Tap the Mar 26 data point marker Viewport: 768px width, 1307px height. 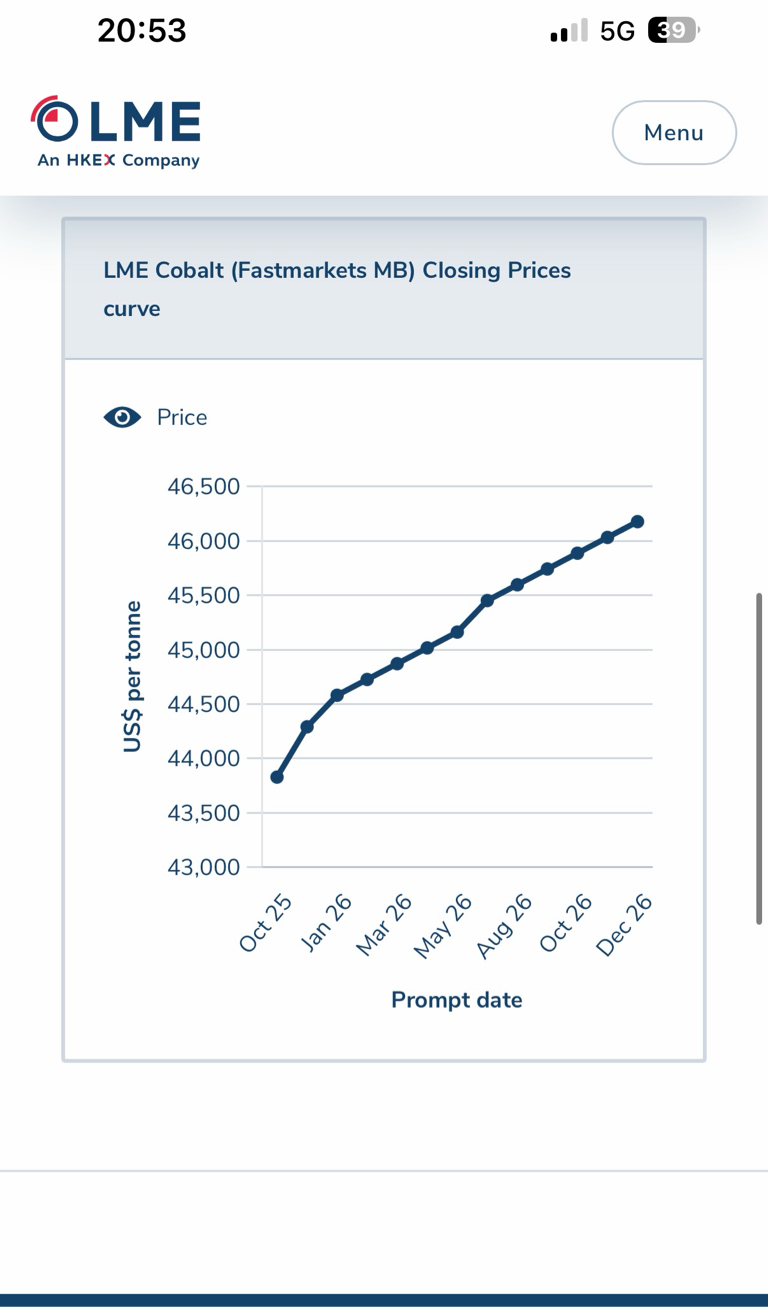397,663
